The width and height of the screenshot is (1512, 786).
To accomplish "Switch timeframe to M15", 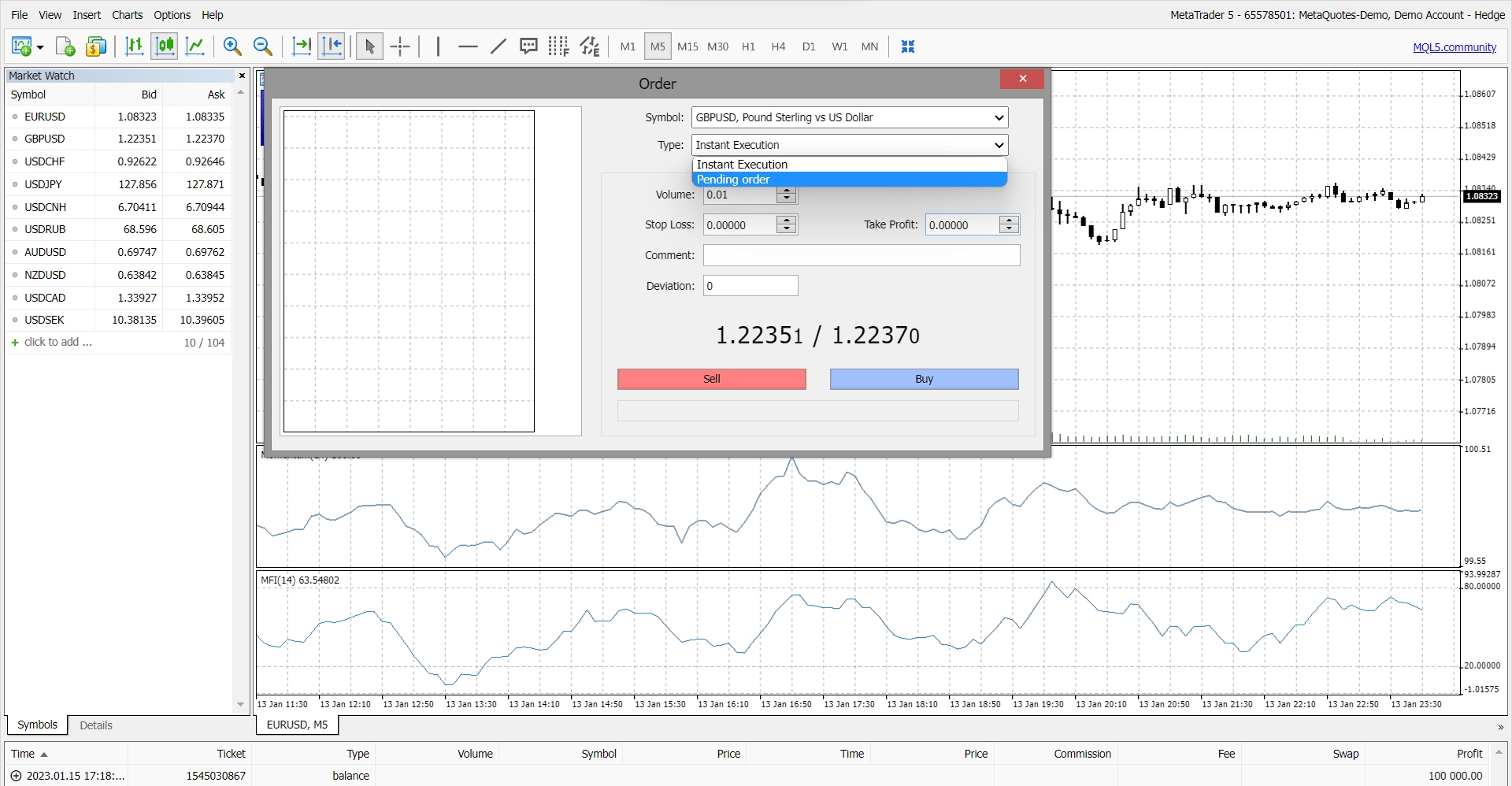I will [687, 46].
